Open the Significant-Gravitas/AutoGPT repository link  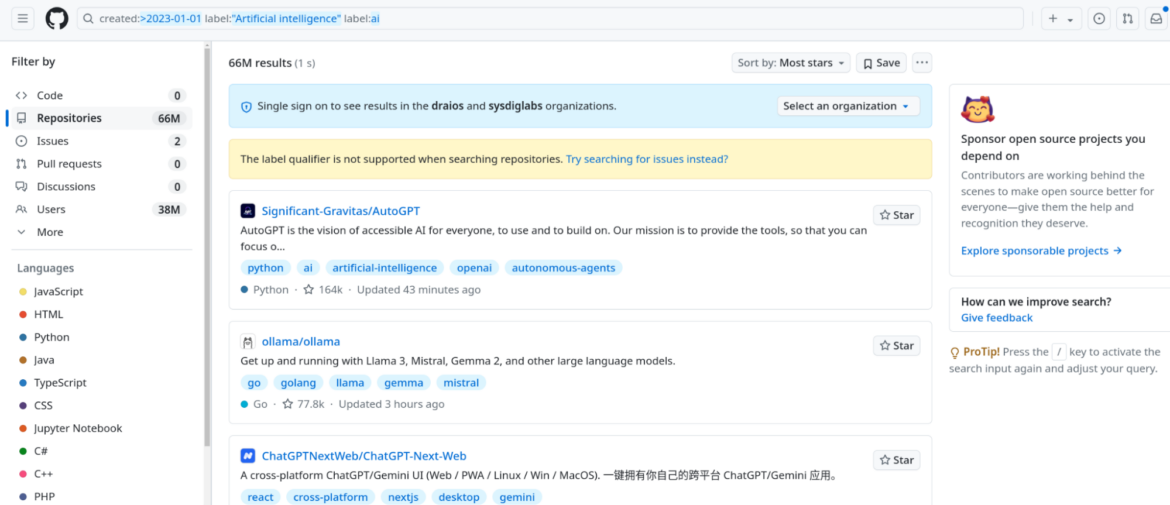tap(341, 211)
